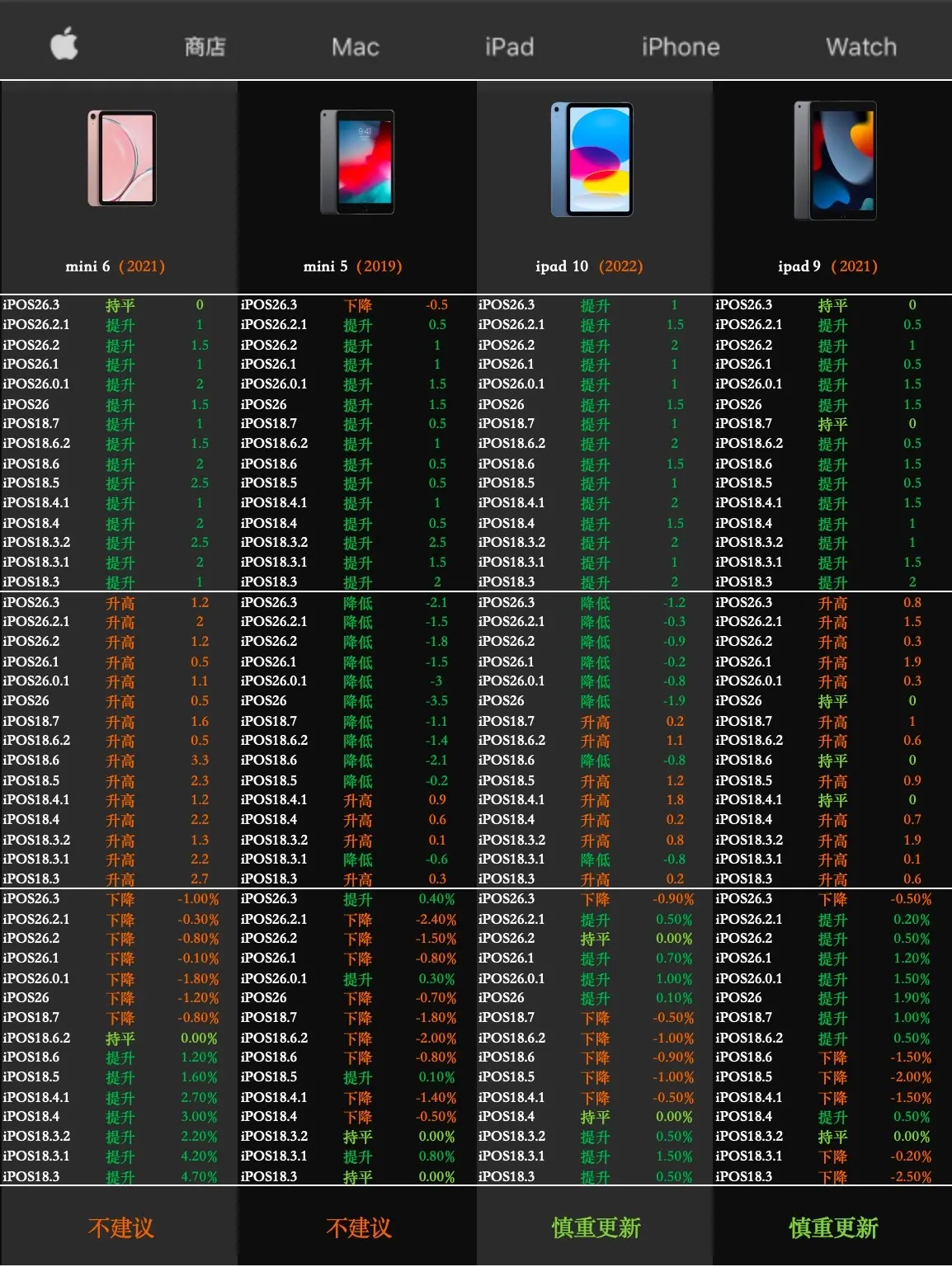
Task: Click value -0.20% in ipad 9 iPOS18.3.1 row
Action: pyautogui.click(x=912, y=1157)
